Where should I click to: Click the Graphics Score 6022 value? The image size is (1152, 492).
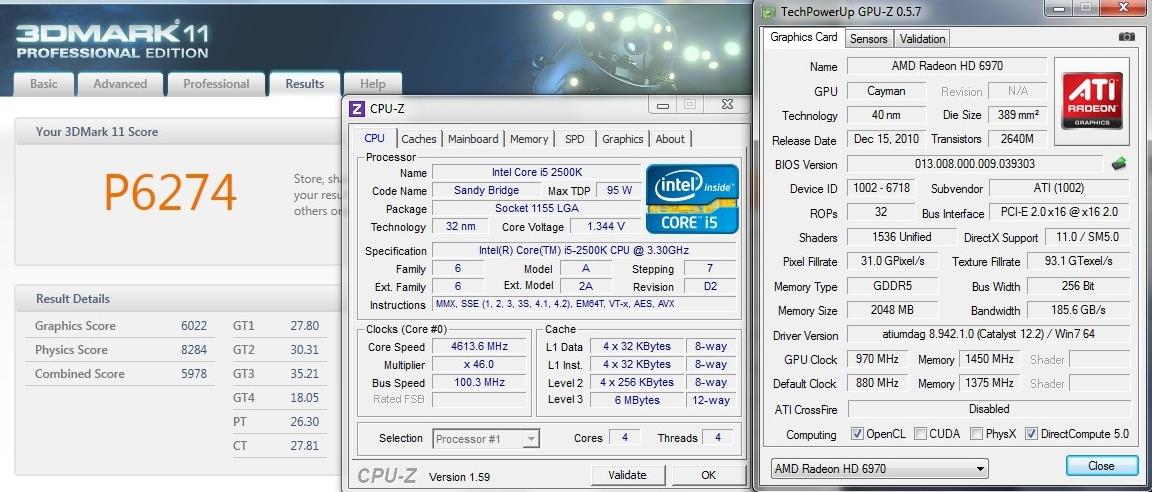tap(194, 326)
